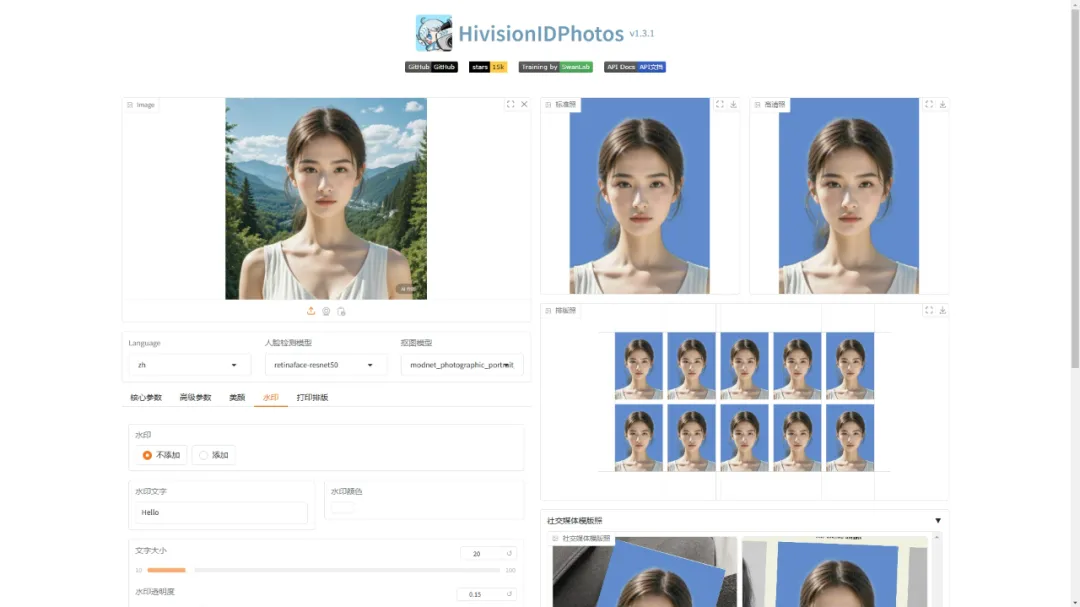This screenshot has width=1080, height=607.
Task: Collapse the 社交媒体模板照 section arrow
Action: click(x=938, y=520)
